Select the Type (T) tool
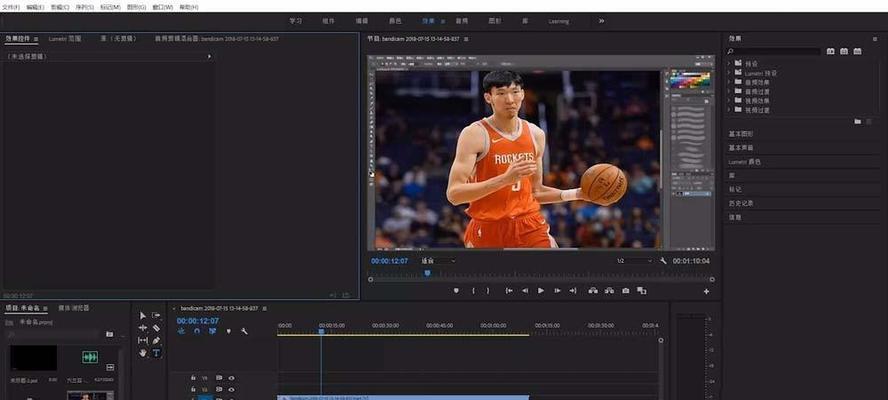 click(x=156, y=353)
